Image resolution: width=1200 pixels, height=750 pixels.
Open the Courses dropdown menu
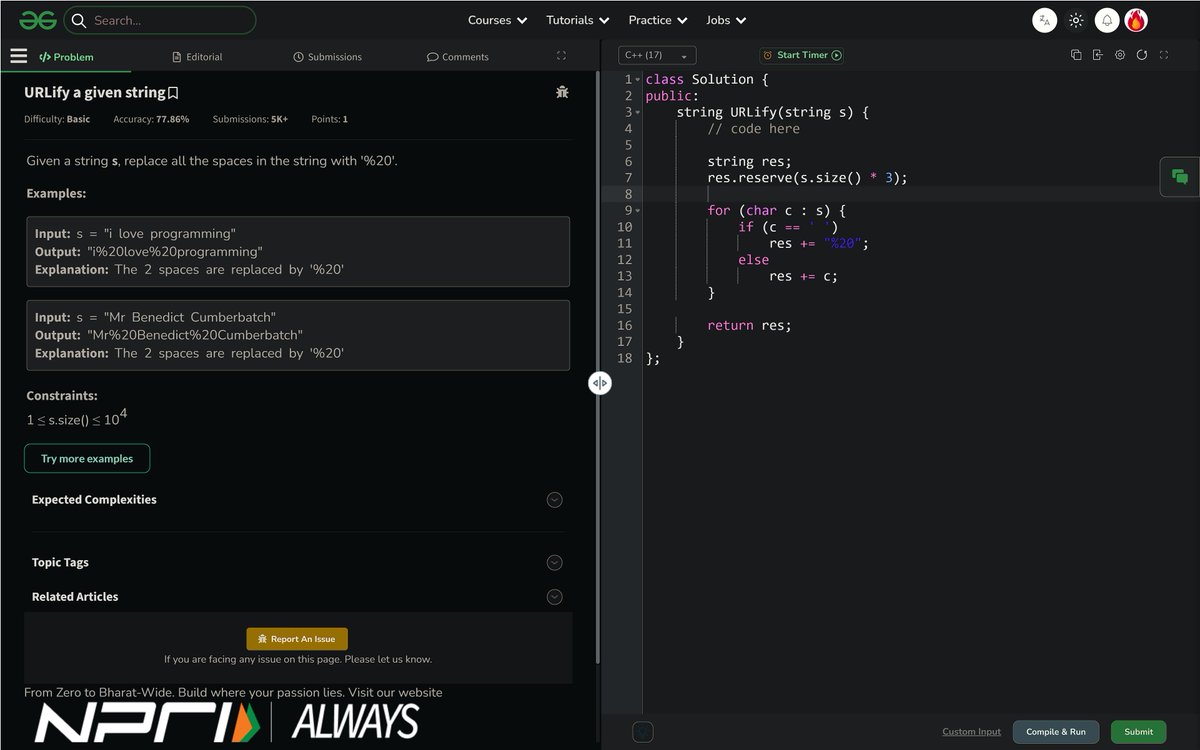tap(497, 20)
